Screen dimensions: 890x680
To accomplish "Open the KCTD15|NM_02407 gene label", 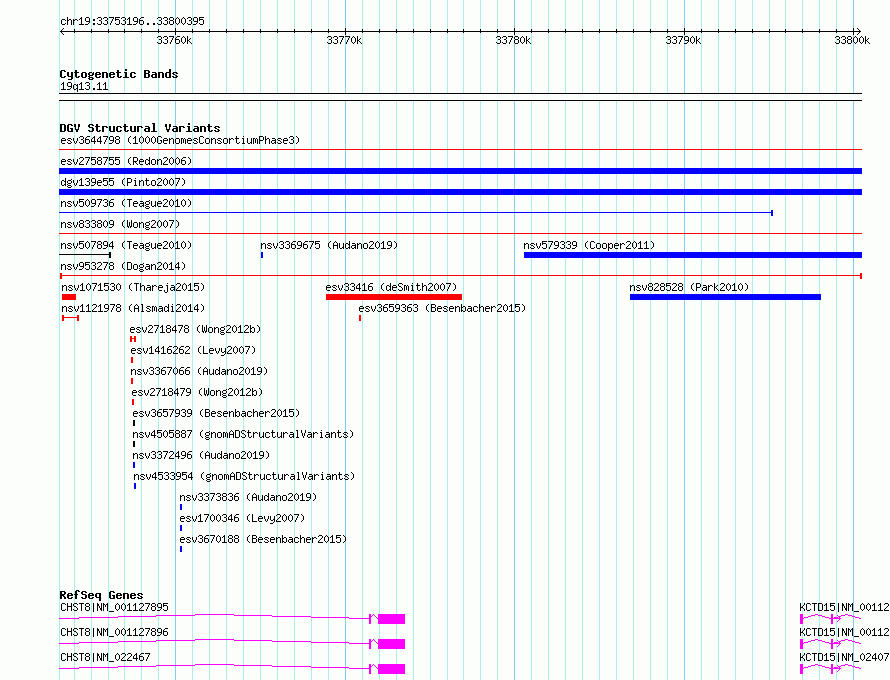I will [x=845, y=657].
